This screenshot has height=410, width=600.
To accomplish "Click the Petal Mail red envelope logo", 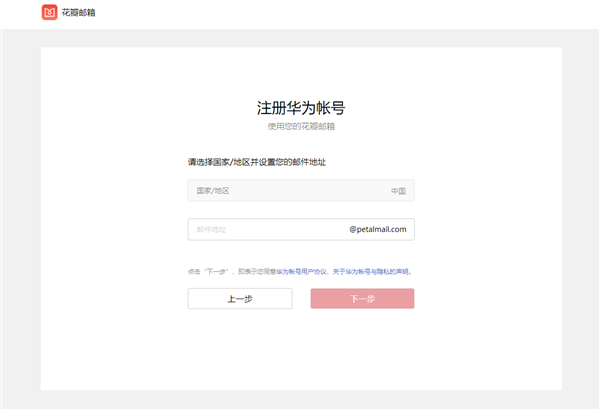I will click(49, 13).
